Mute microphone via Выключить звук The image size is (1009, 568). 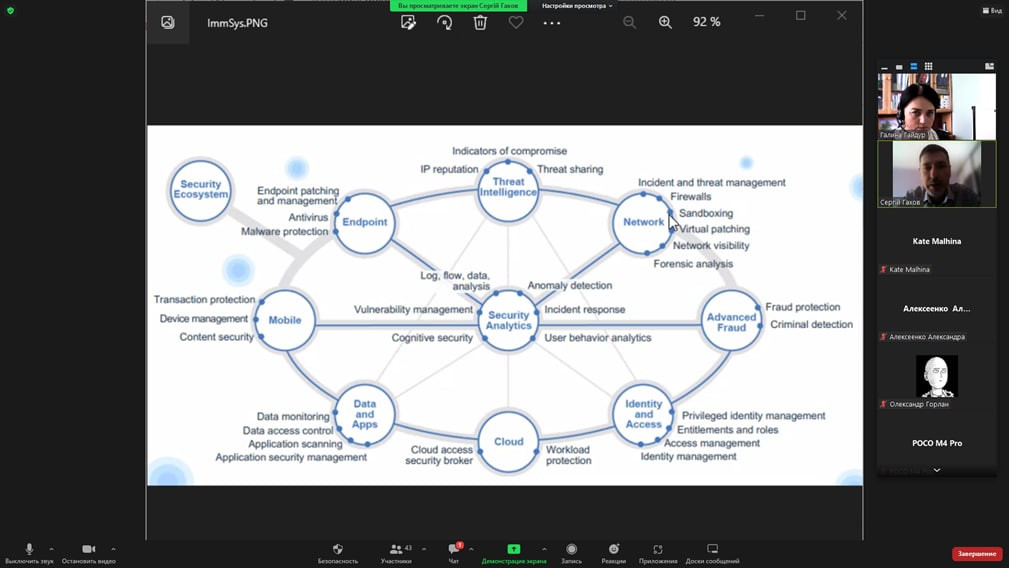pos(29,553)
